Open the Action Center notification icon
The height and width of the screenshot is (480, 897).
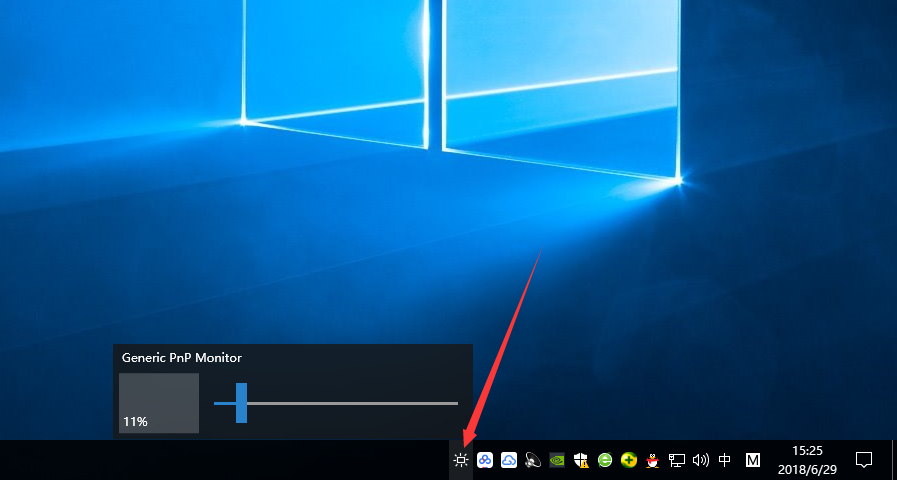pyautogui.click(x=864, y=459)
